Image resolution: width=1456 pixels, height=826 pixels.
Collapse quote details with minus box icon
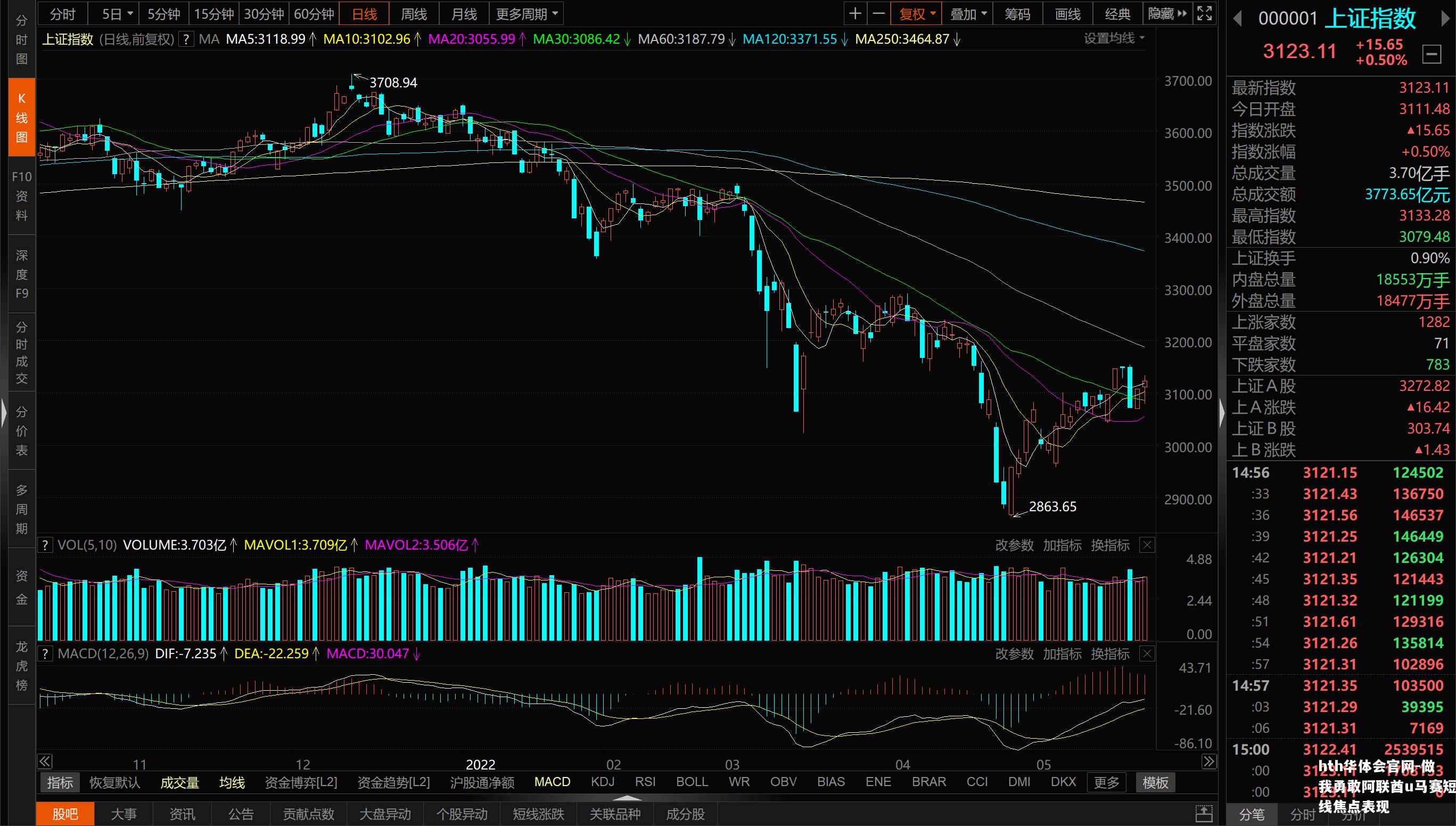pos(1432,54)
